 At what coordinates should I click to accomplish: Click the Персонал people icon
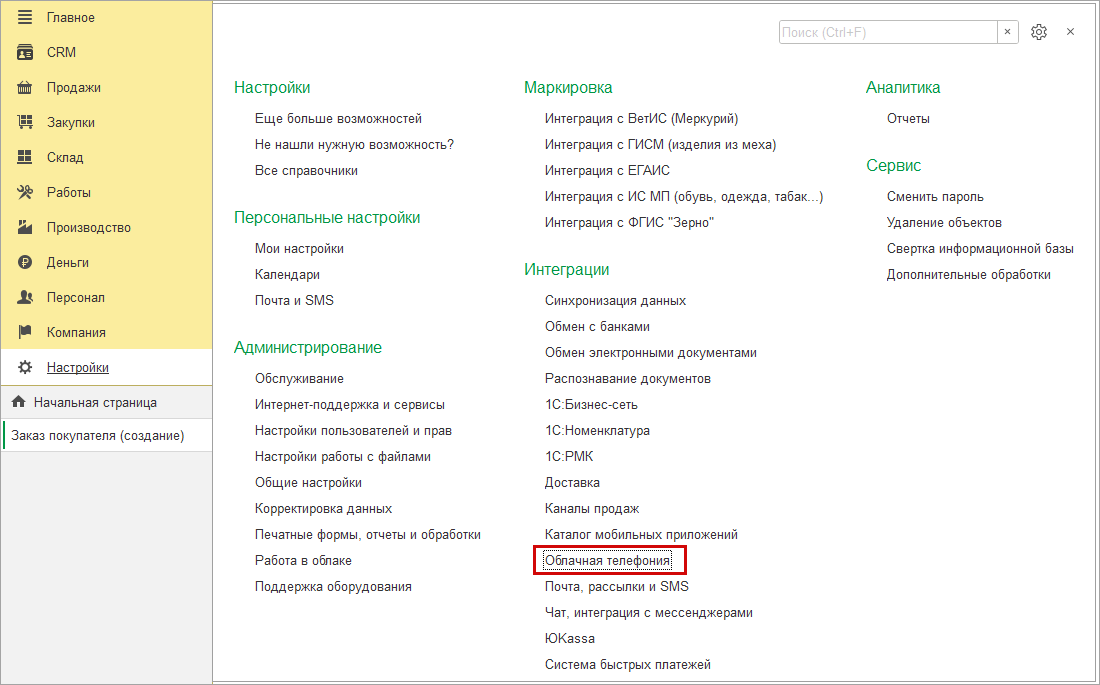click(x=25, y=298)
